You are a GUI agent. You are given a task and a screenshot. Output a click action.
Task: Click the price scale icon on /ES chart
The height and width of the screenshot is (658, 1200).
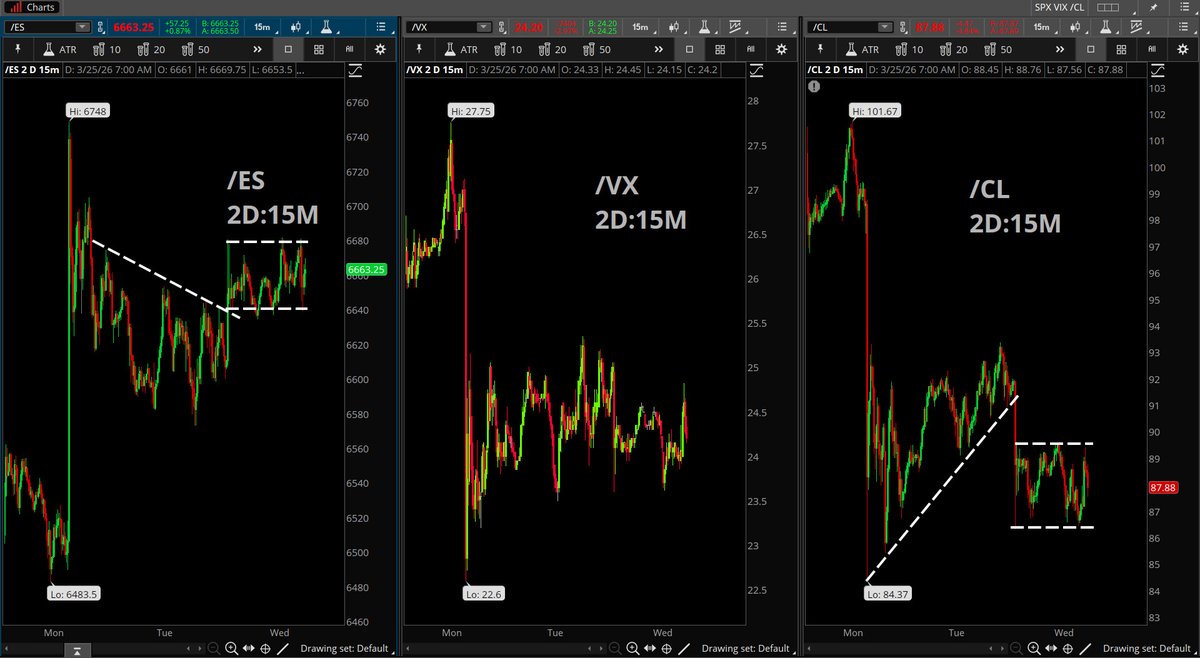click(x=356, y=70)
